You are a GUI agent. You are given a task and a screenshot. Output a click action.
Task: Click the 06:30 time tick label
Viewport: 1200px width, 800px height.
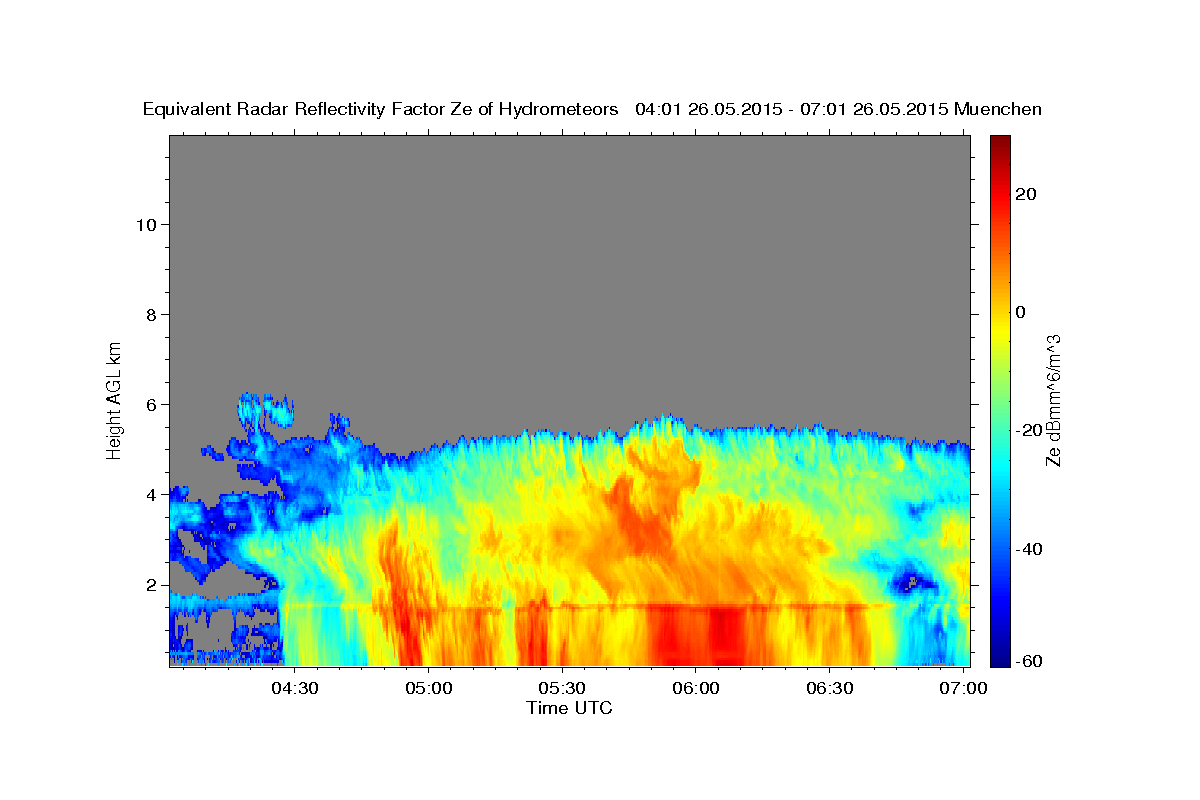[x=828, y=688]
